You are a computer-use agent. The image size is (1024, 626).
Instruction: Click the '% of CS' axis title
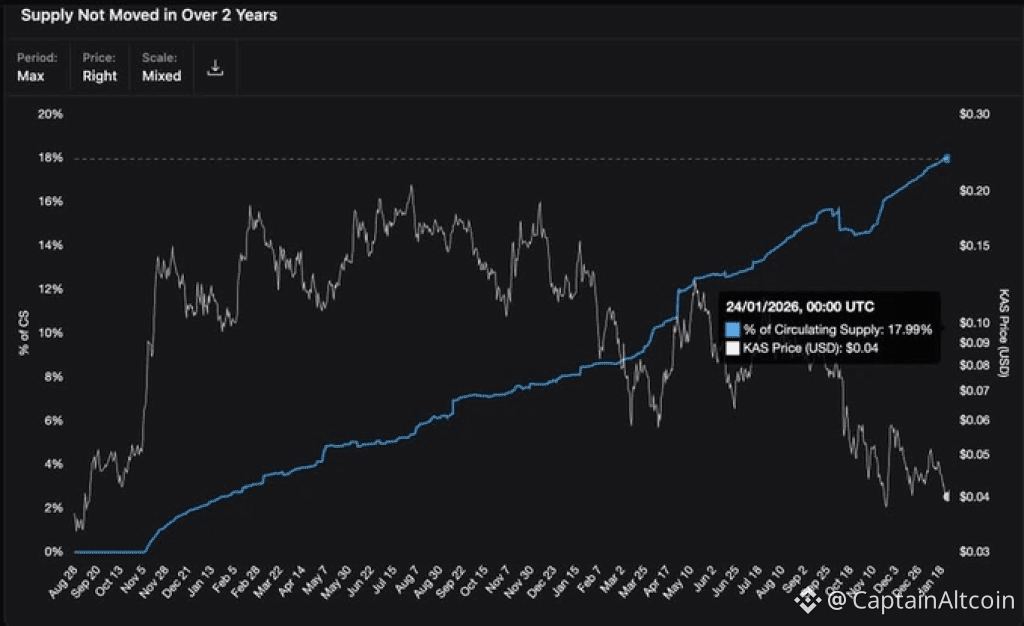22,333
